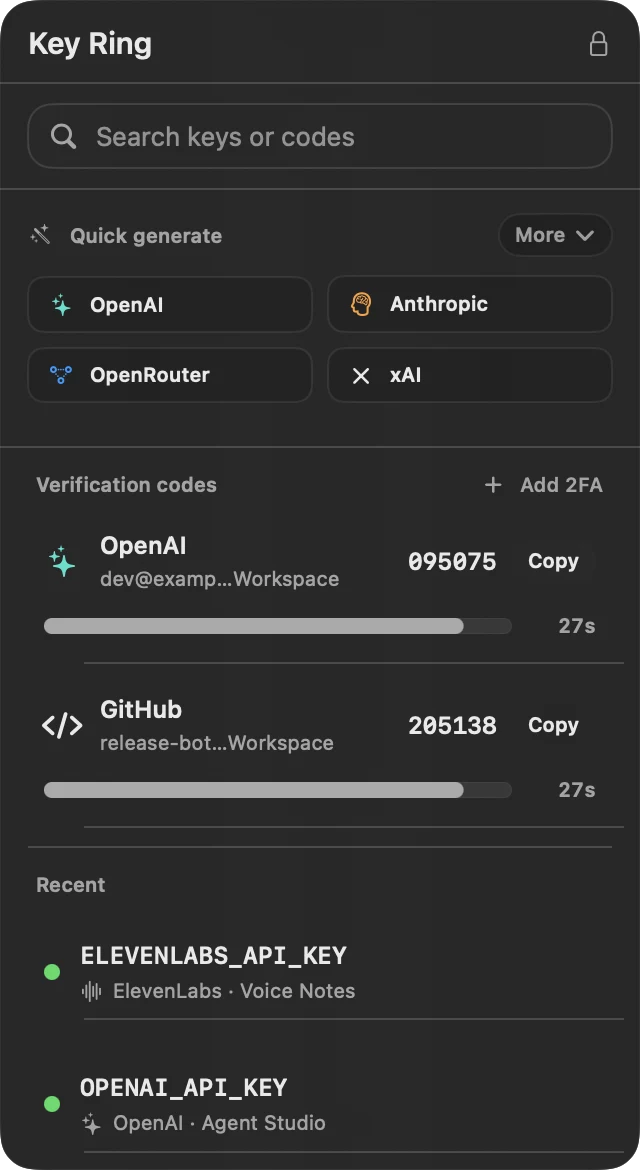Click the green status dot for OPENAI_API_KEY
This screenshot has width=640, height=1170.
[x=52, y=1104]
